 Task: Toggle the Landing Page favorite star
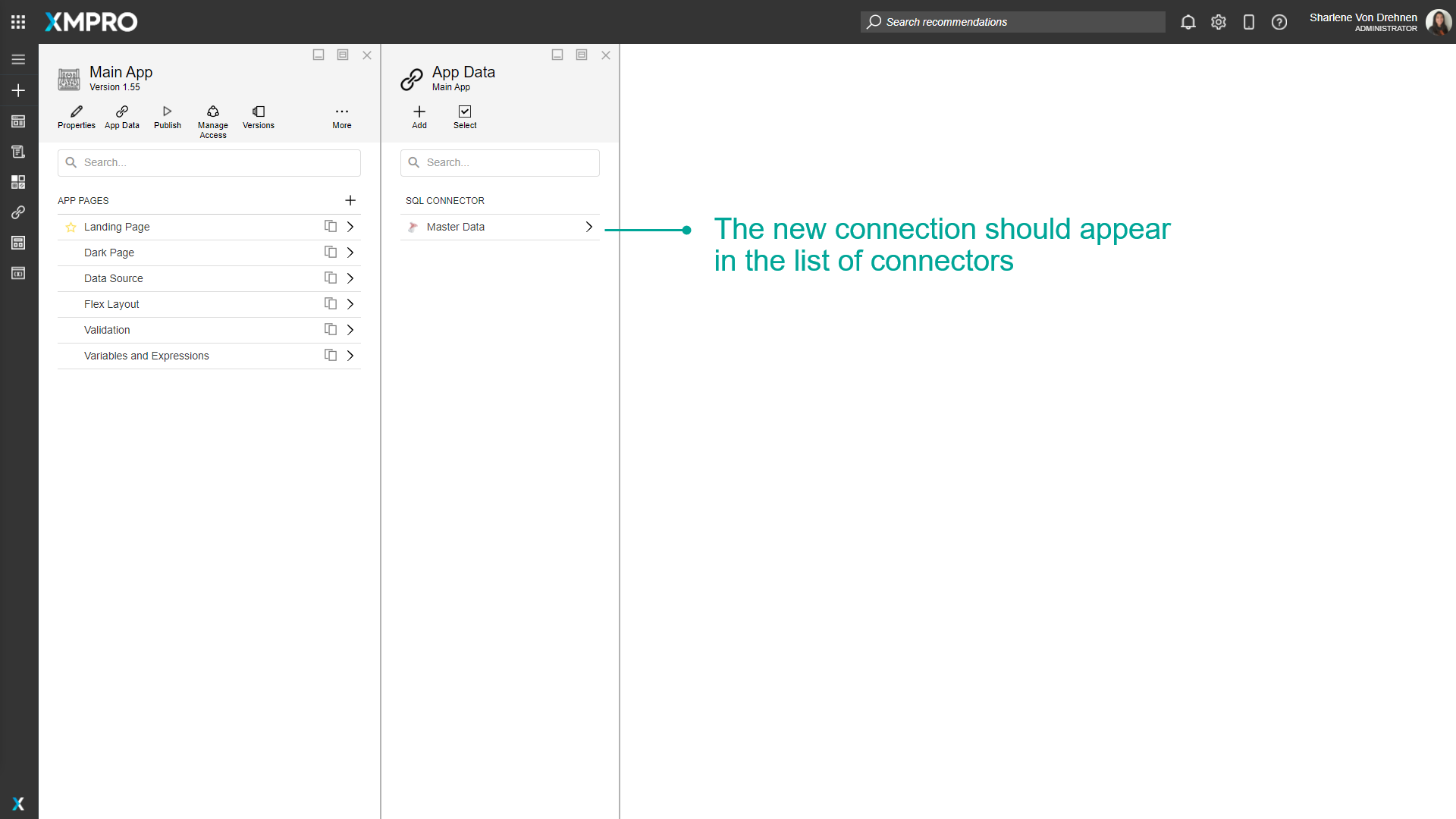71,227
